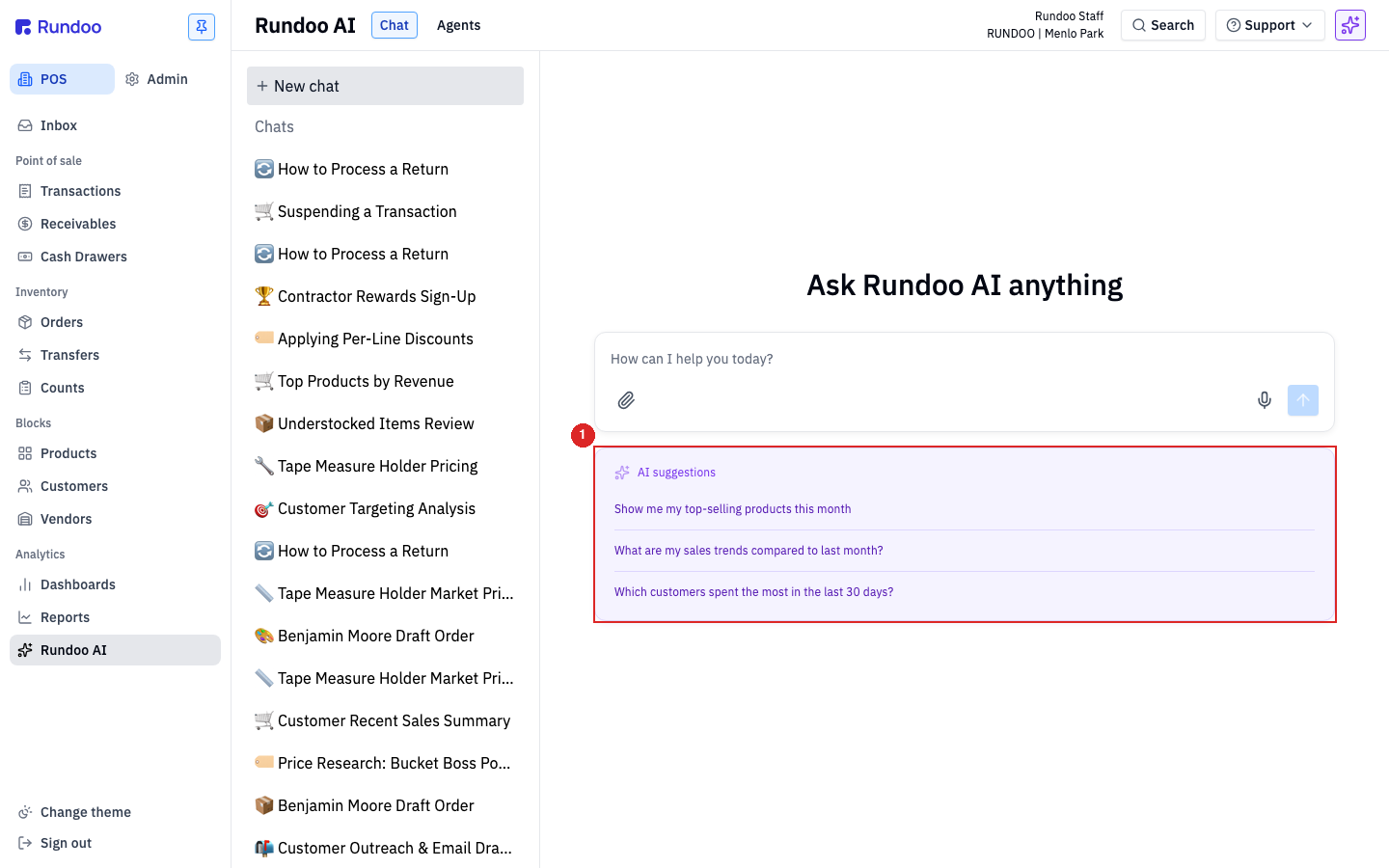Click the 'RUNDOO | Menlo Park' location text
This screenshot has width=1389, height=868.
pyautogui.click(x=1045, y=34)
